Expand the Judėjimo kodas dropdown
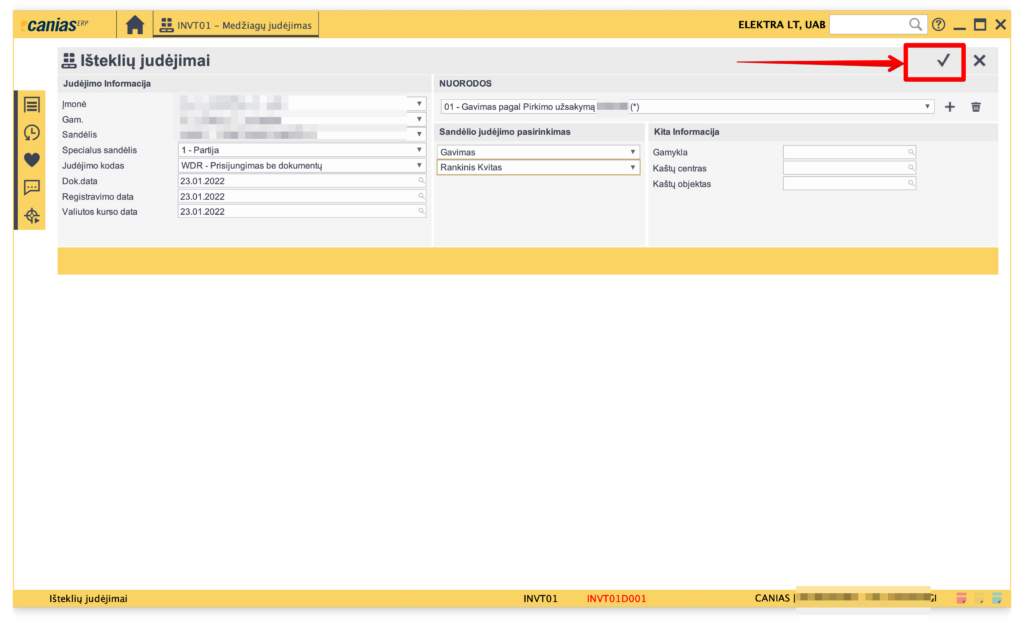This screenshot has height=622, width=1024. click(421, 166)
